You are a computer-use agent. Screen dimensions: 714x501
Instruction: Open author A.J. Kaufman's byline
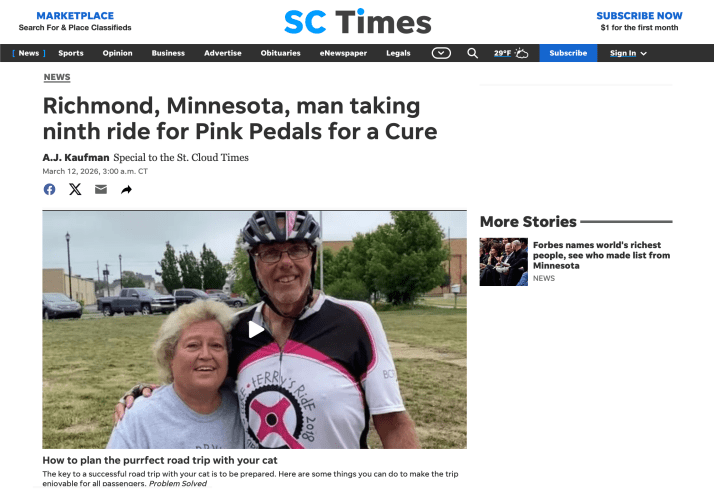[76, 158]
